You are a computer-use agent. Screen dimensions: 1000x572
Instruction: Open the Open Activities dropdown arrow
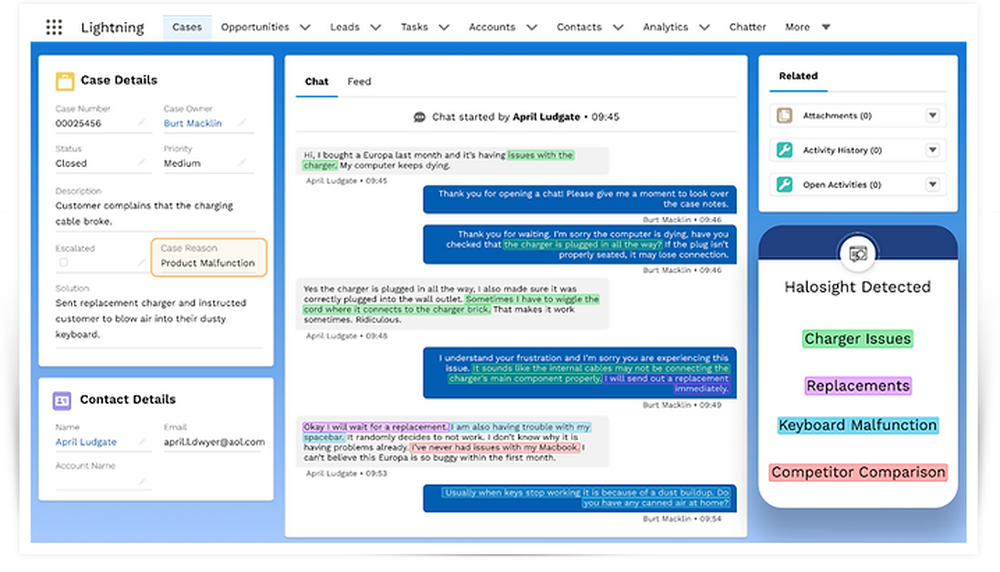932,184
